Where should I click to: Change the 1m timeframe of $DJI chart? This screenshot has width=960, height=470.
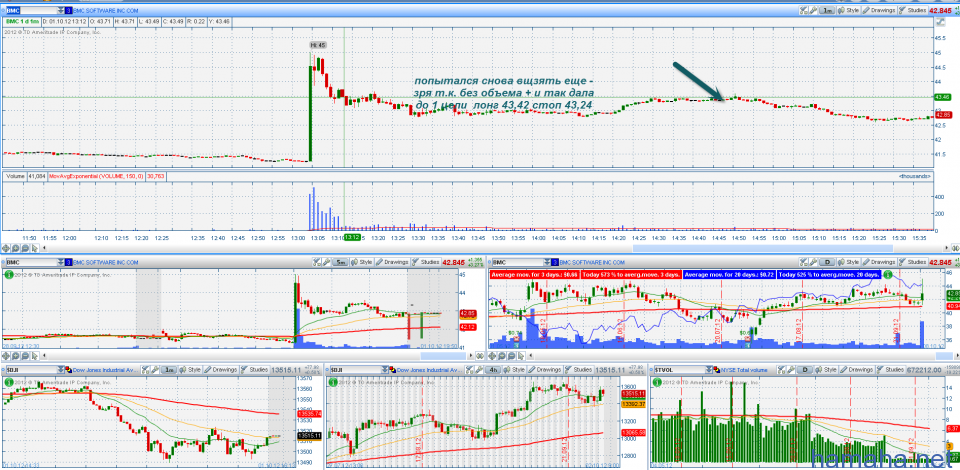coord(169,370)
